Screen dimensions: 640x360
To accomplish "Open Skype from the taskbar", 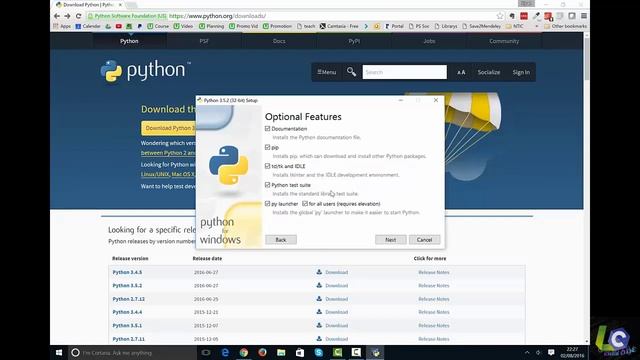I will 319,353.
